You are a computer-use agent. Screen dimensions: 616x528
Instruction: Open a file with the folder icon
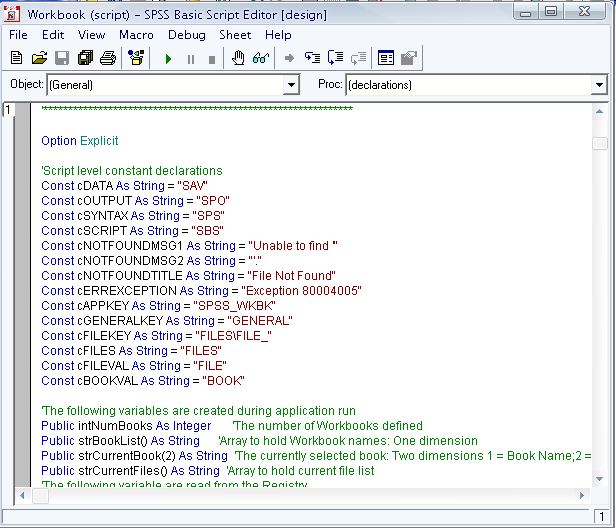coord(39,58)
